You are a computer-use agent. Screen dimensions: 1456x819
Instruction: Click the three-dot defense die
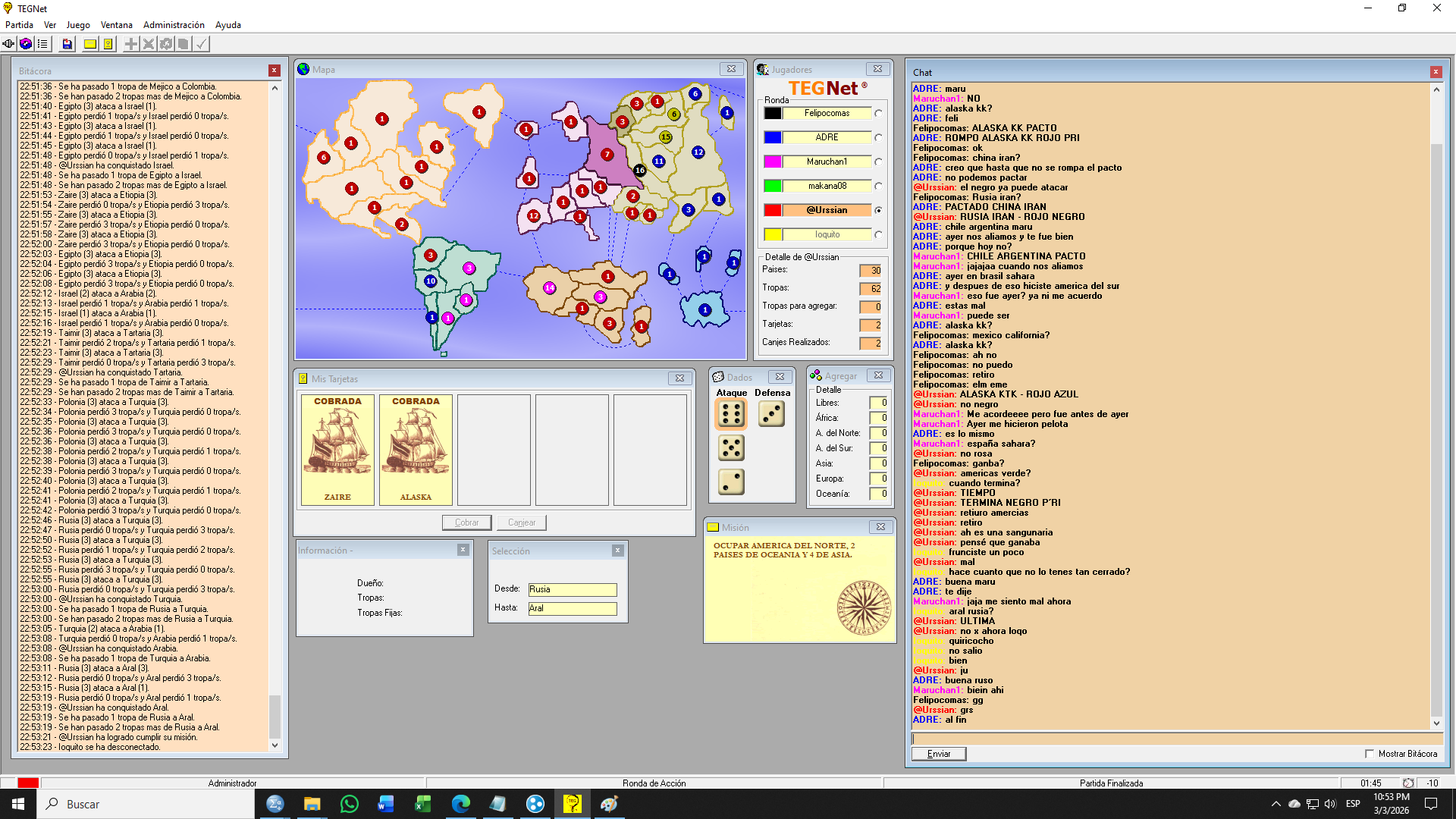[x=771, y=414]
